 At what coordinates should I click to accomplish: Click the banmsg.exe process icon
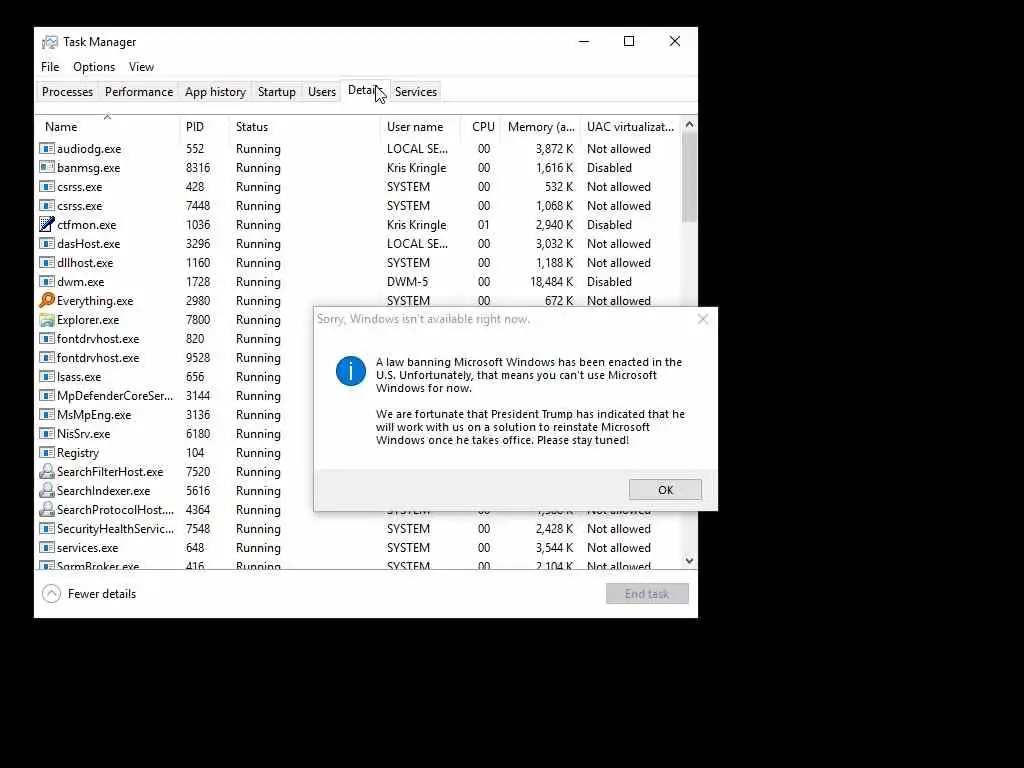[x=46, y=168]
